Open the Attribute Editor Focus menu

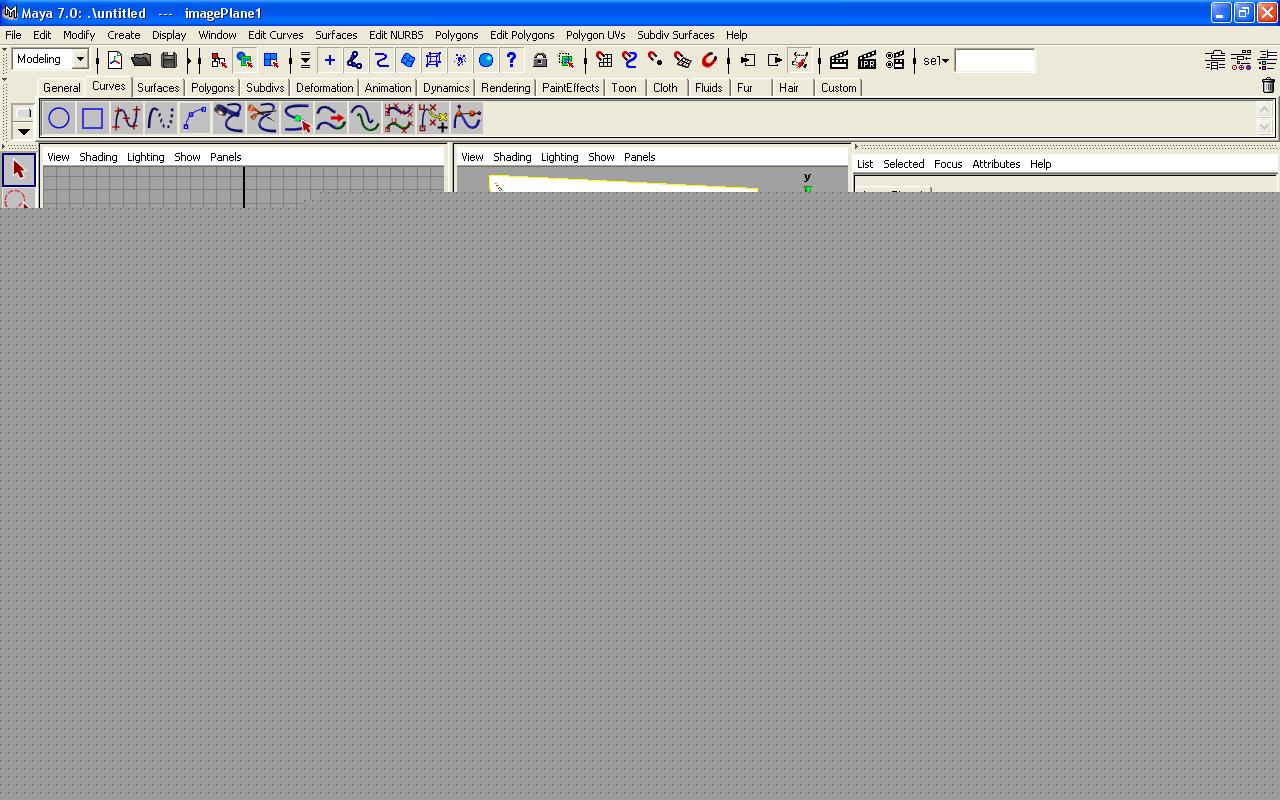[x=948, y=164]
